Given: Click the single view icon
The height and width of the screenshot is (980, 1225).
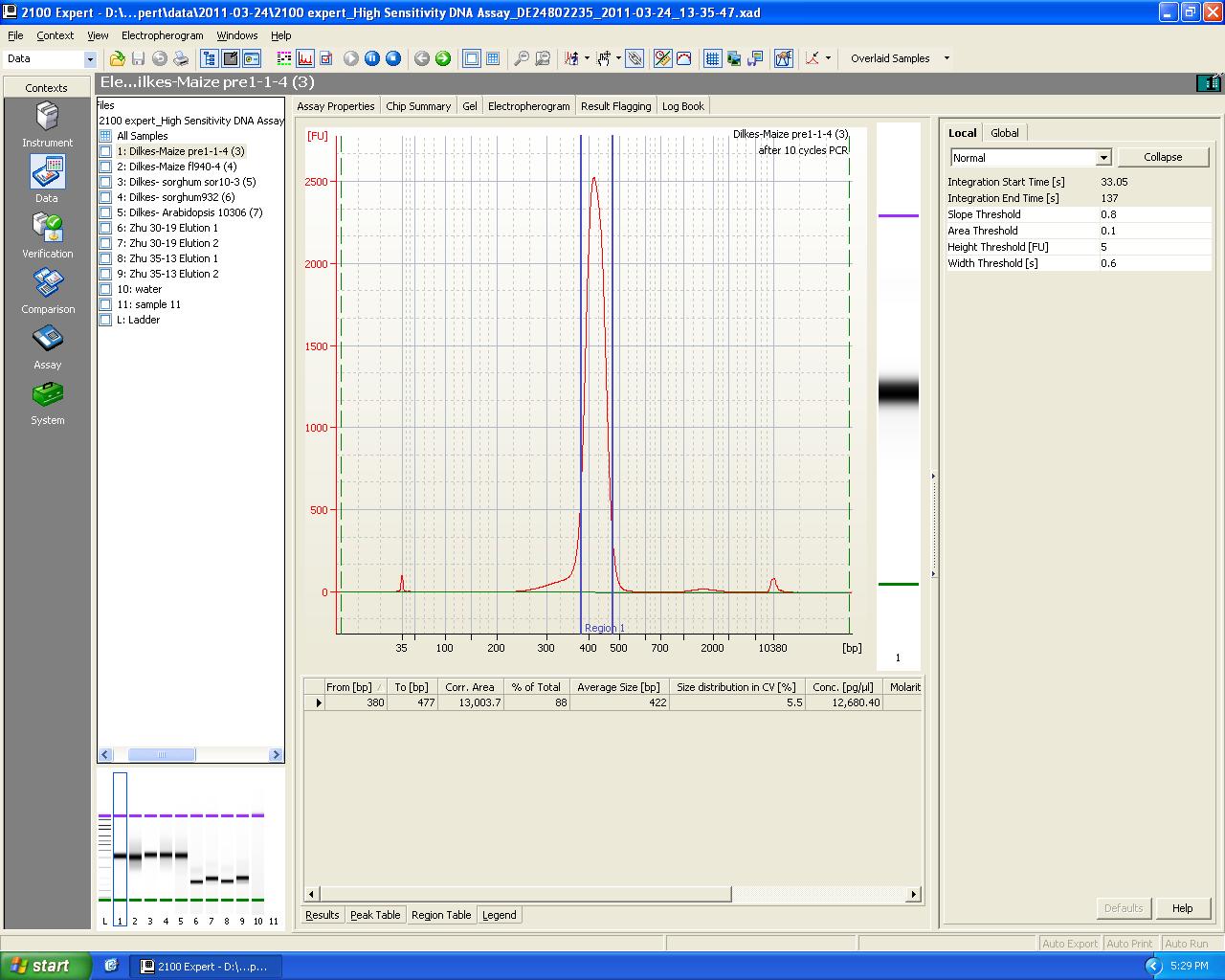Looking at the screenshot, I should click(471, 58).
